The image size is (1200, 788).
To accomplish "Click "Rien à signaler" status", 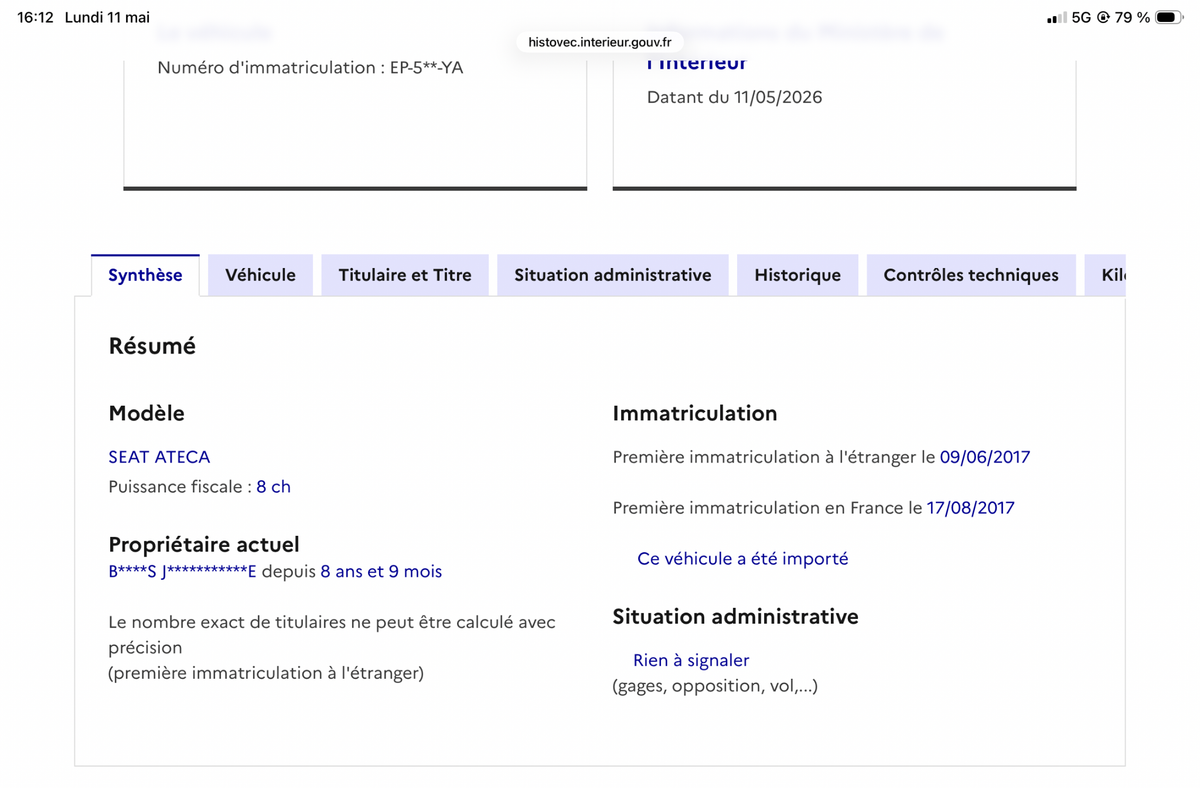I will tap(691, 661).
